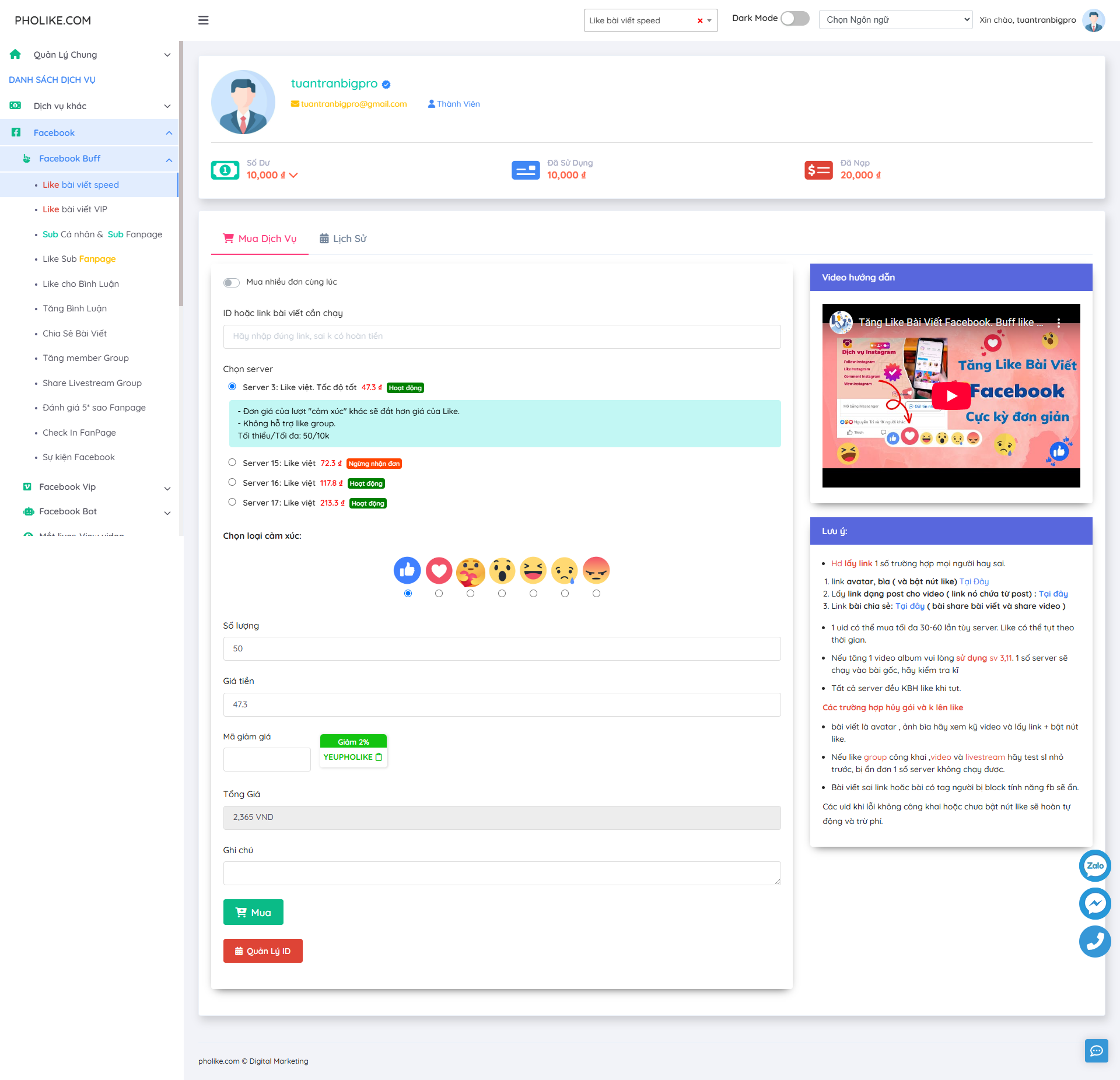This screenshot has width=1120, height=1080.
Task: Select Server 16 Like việt radio
Action: (x=232, y=482)
